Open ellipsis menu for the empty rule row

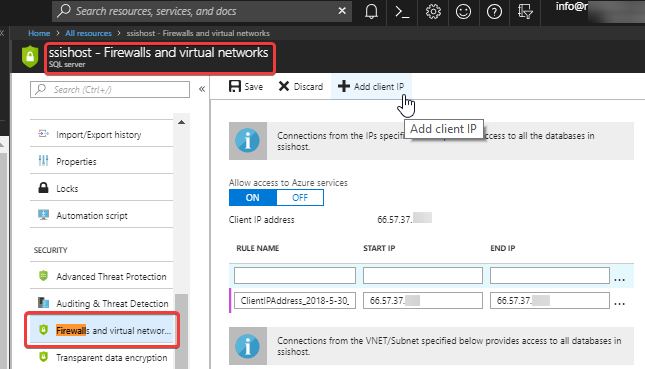tap(619, 279)
